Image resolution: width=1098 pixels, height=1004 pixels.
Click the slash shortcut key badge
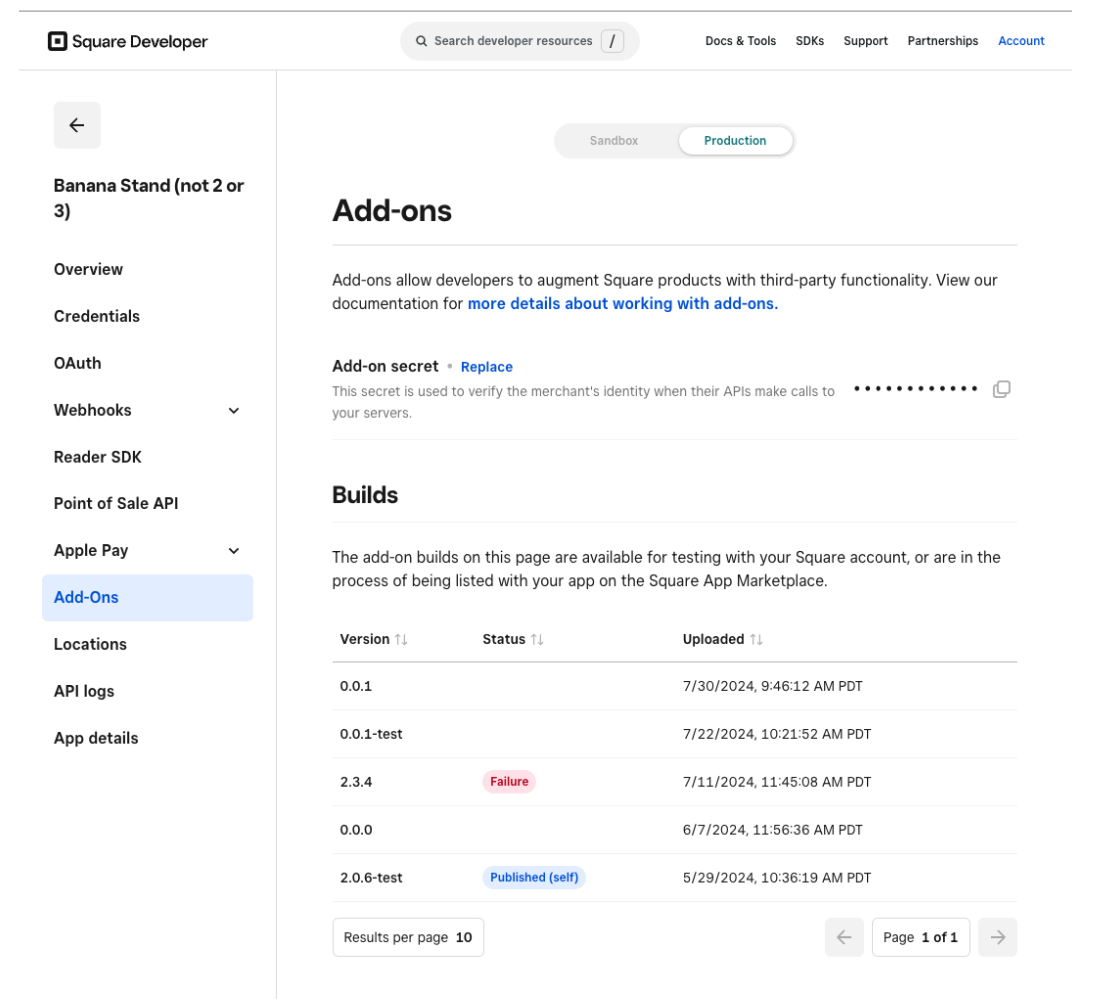612,41
